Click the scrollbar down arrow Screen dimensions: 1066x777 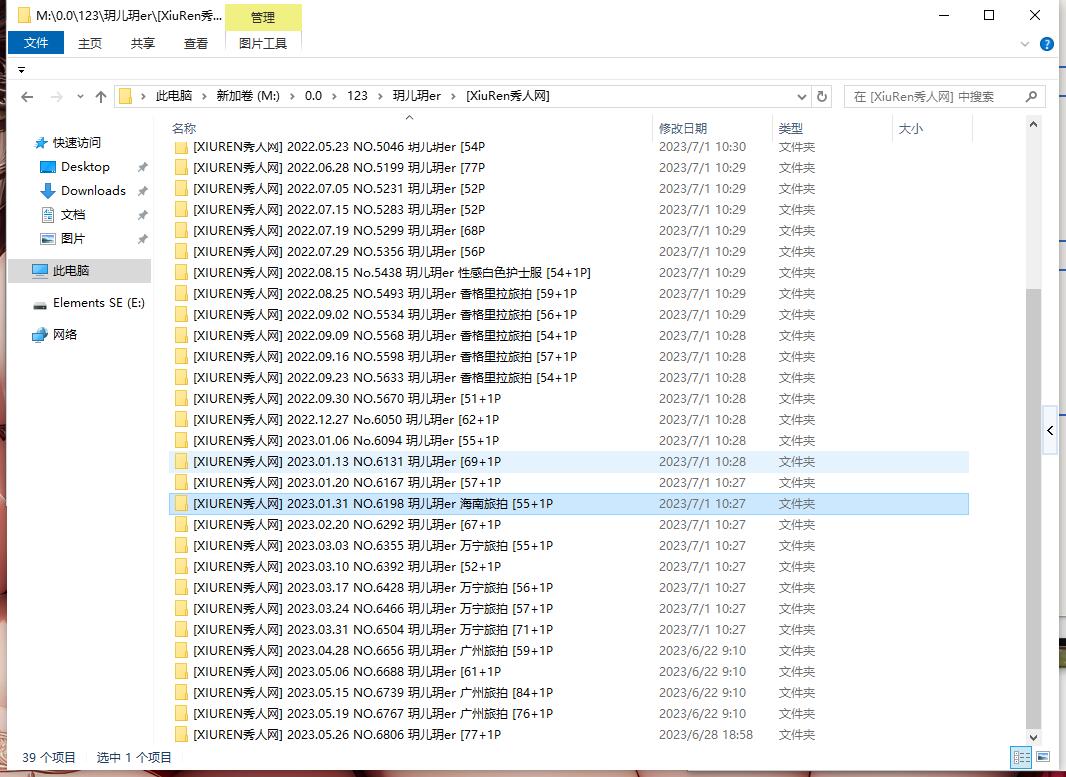[1033, 737]
